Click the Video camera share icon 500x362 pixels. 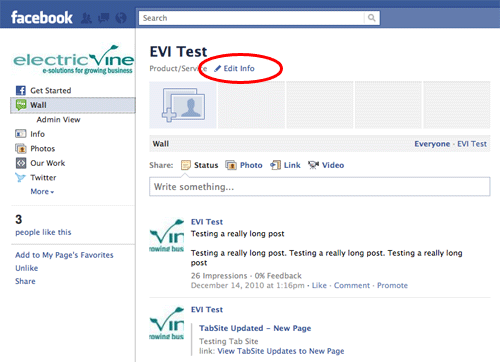coord(313,165)
